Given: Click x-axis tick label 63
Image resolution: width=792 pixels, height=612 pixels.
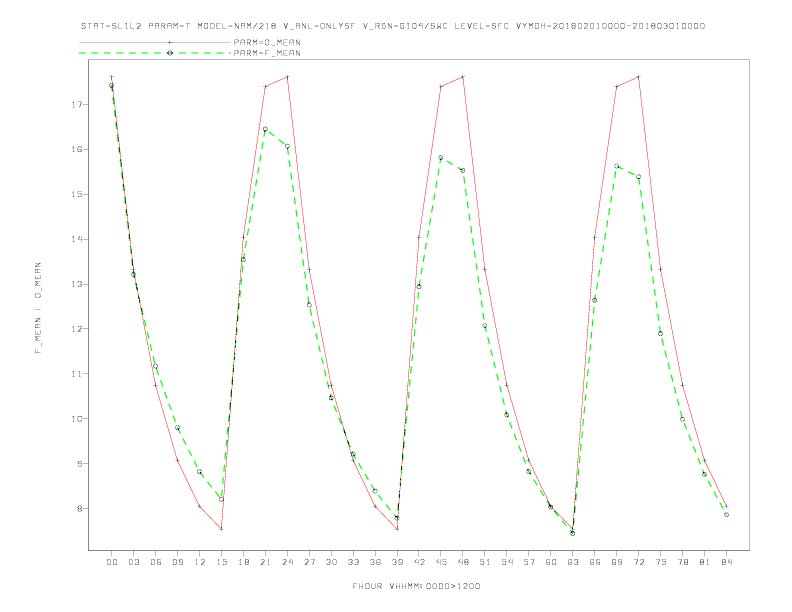Looking at the screenshot, I should (573, 562).
